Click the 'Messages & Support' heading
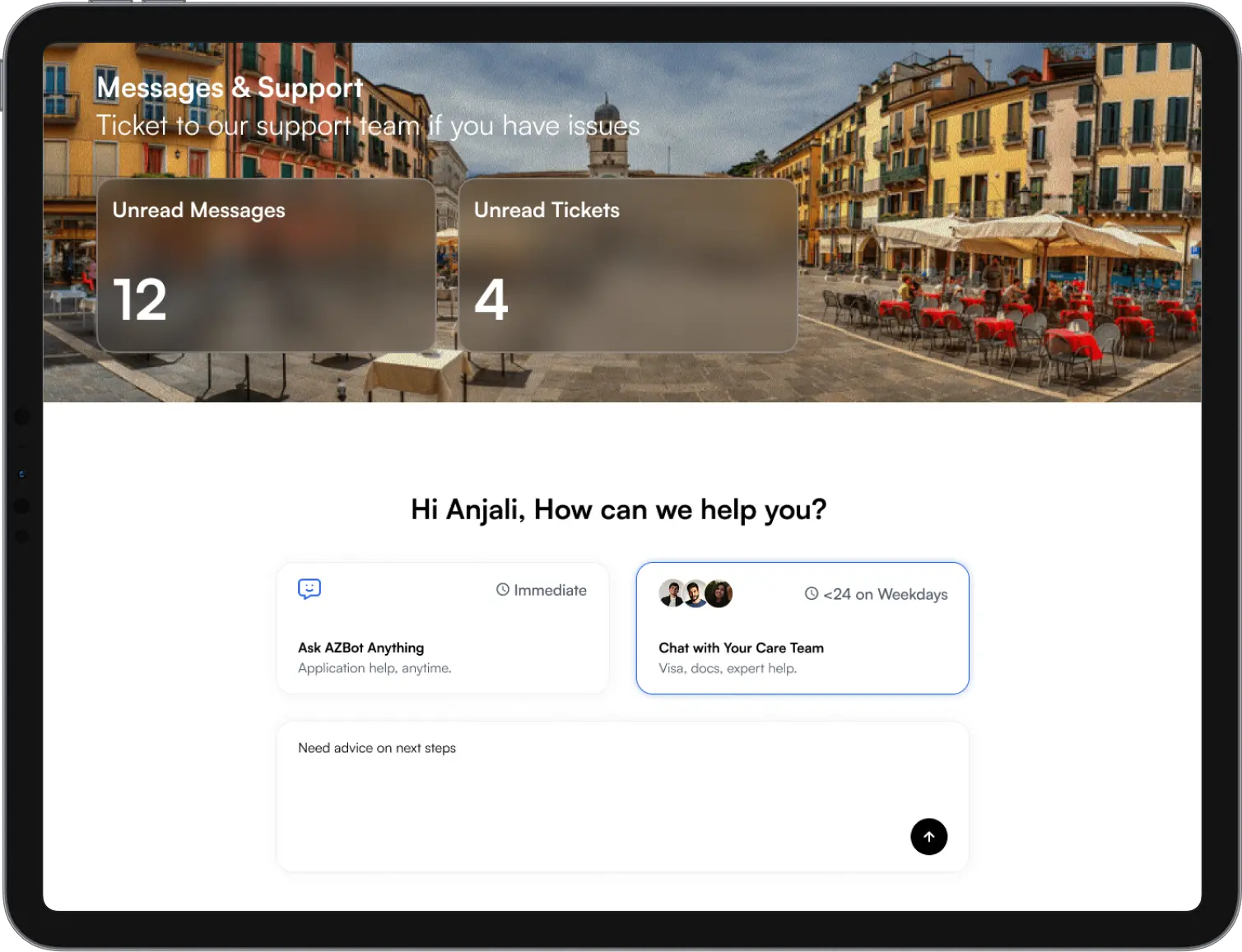The image size is (1242, 952). coord(230,87)
